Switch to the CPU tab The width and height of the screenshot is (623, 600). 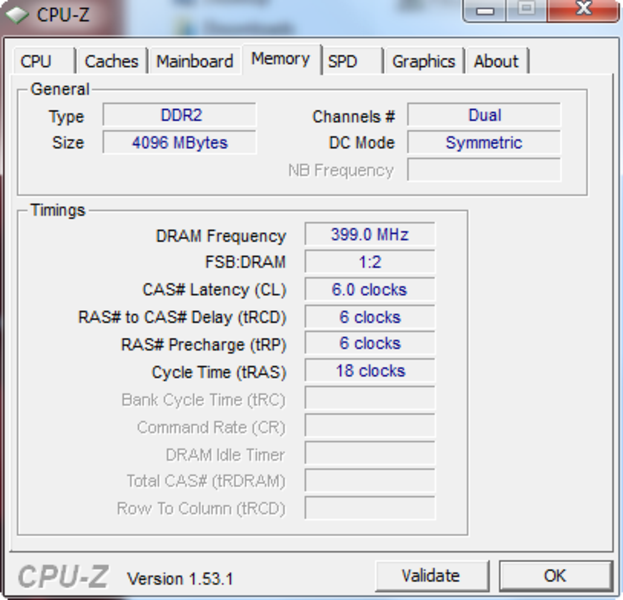[44, 61]
